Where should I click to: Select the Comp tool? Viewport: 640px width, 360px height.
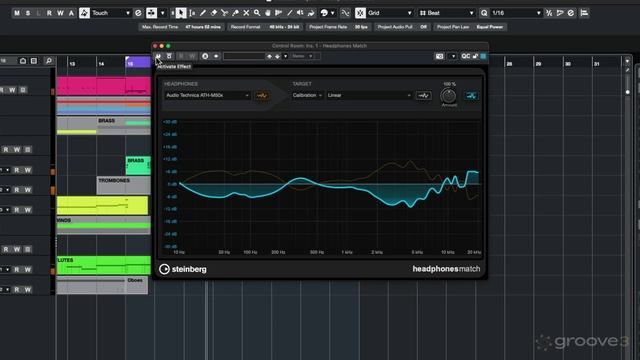coord(279,13)
